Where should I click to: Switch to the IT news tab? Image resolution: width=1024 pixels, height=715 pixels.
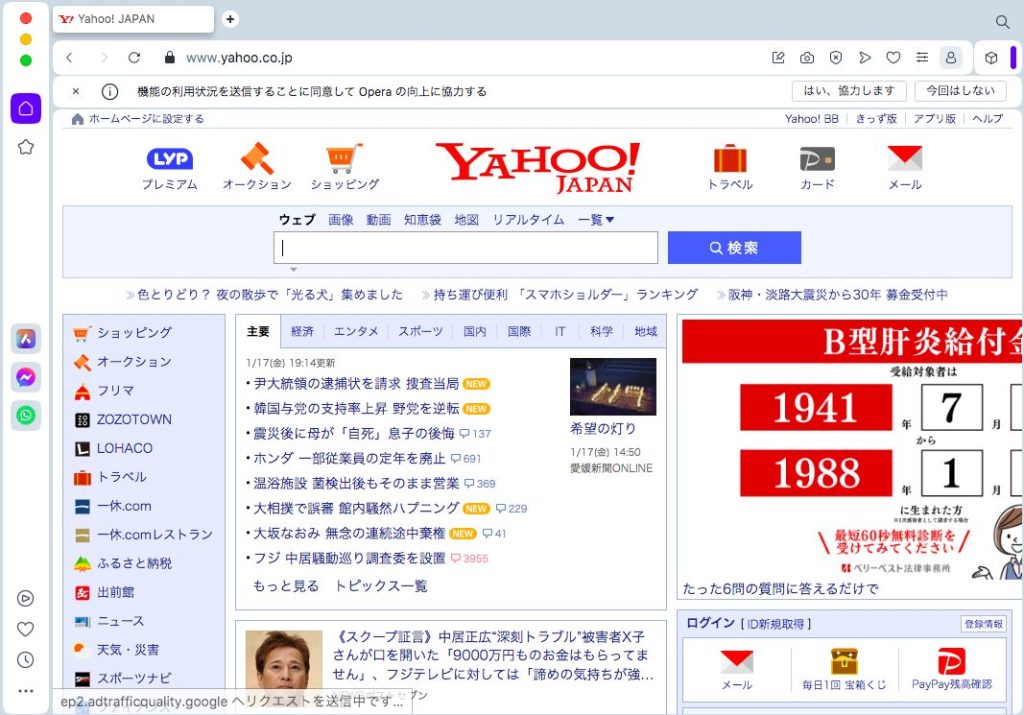click(560, 332)
